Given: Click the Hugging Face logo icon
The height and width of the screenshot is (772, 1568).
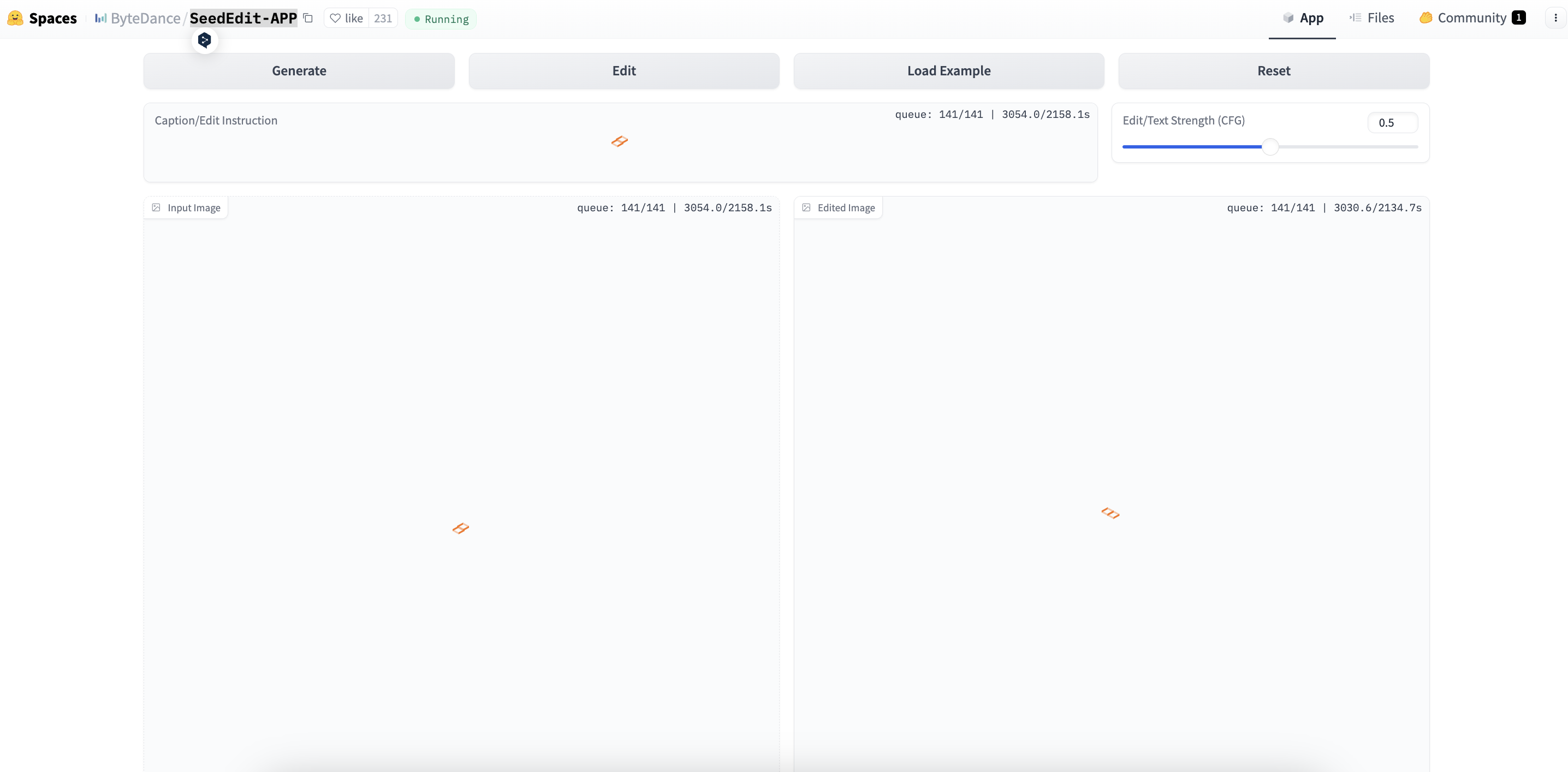Looking at the screenshot, I should tap(15, 18).
